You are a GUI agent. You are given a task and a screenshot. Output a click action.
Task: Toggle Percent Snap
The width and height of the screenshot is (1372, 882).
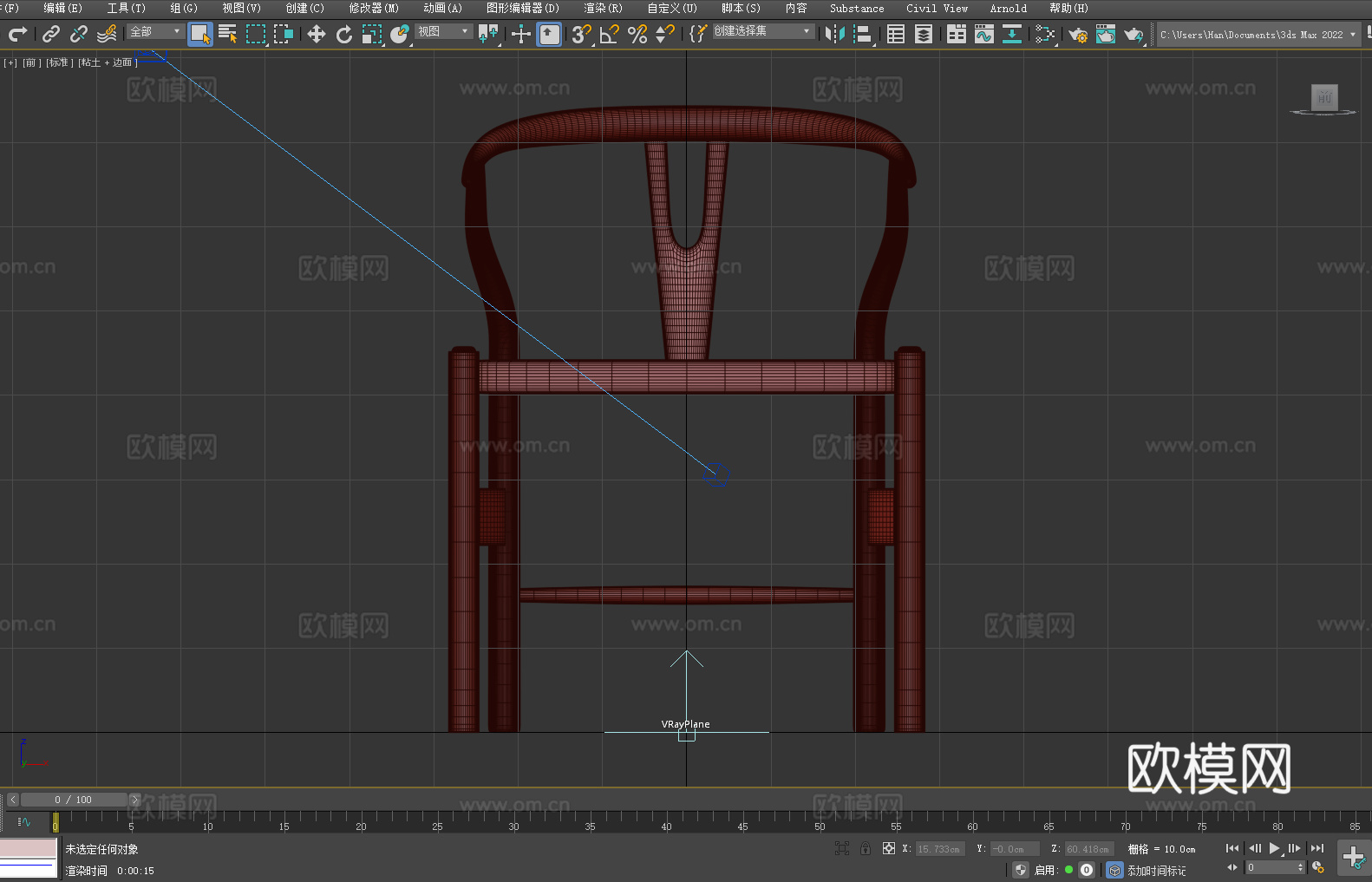coord(637,34)
